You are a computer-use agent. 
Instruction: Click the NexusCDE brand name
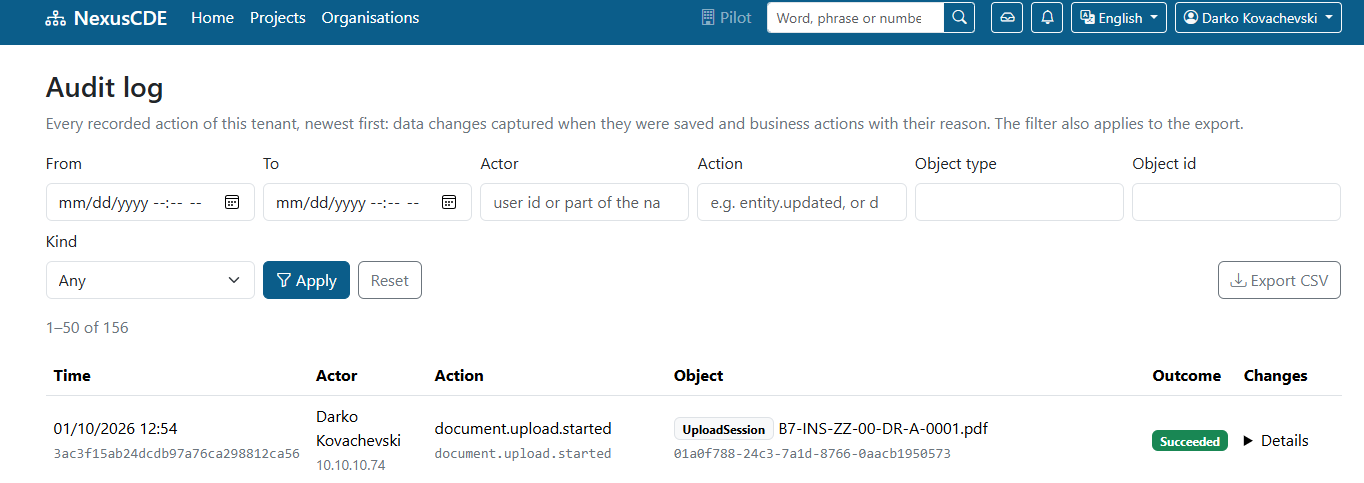click(x=121, y=18)
